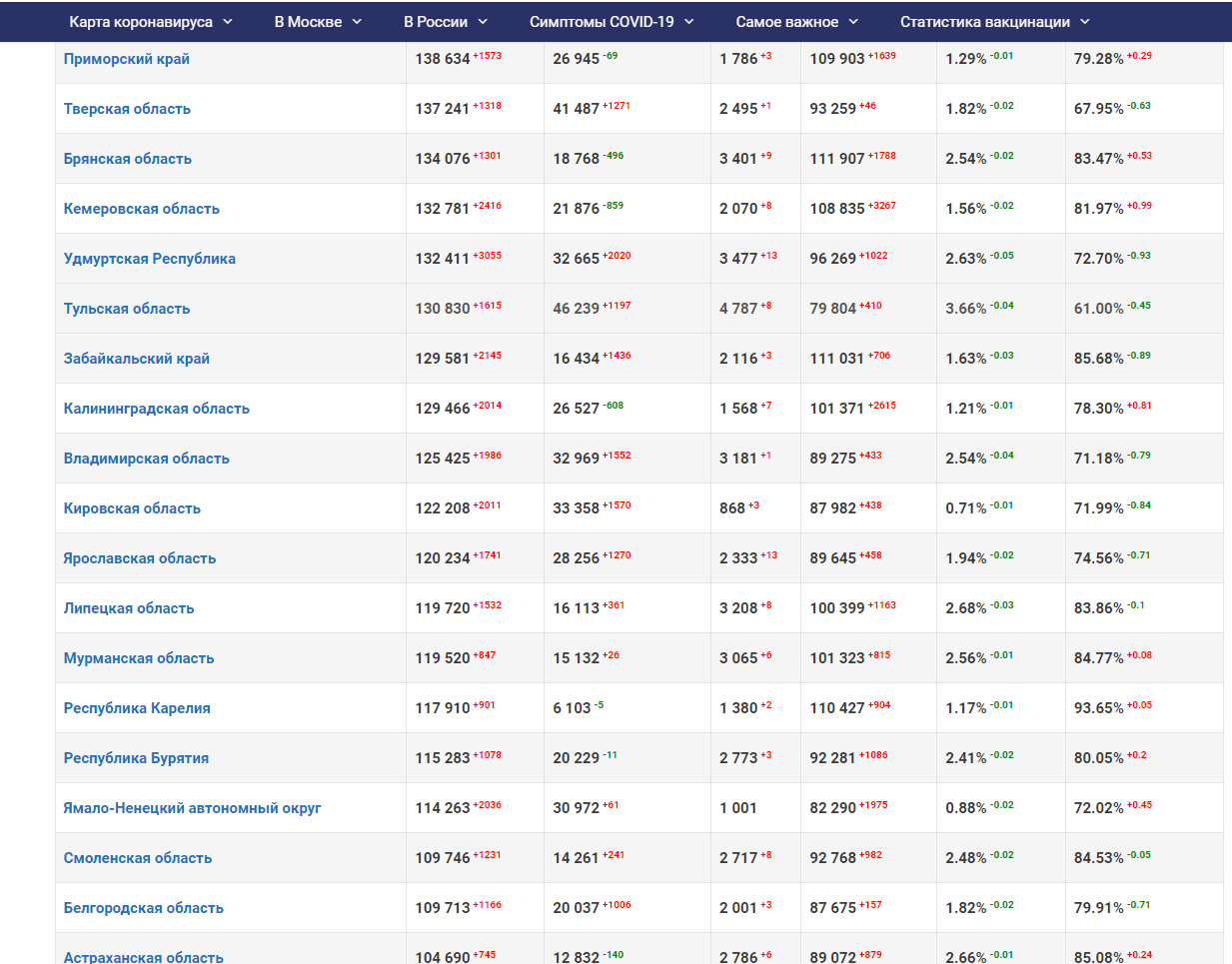Go to Брянская область page
The height and width of the screenshot is (964, 1232).
128,159
